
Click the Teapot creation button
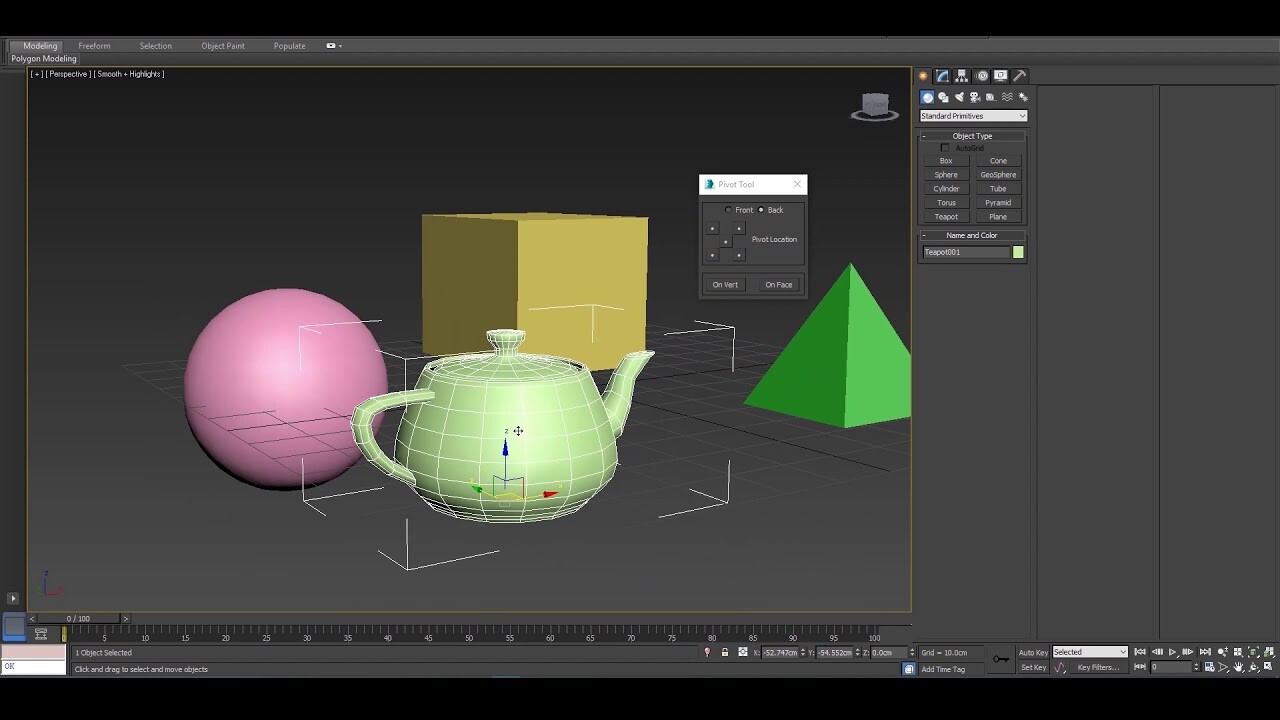tap(945, 216)
